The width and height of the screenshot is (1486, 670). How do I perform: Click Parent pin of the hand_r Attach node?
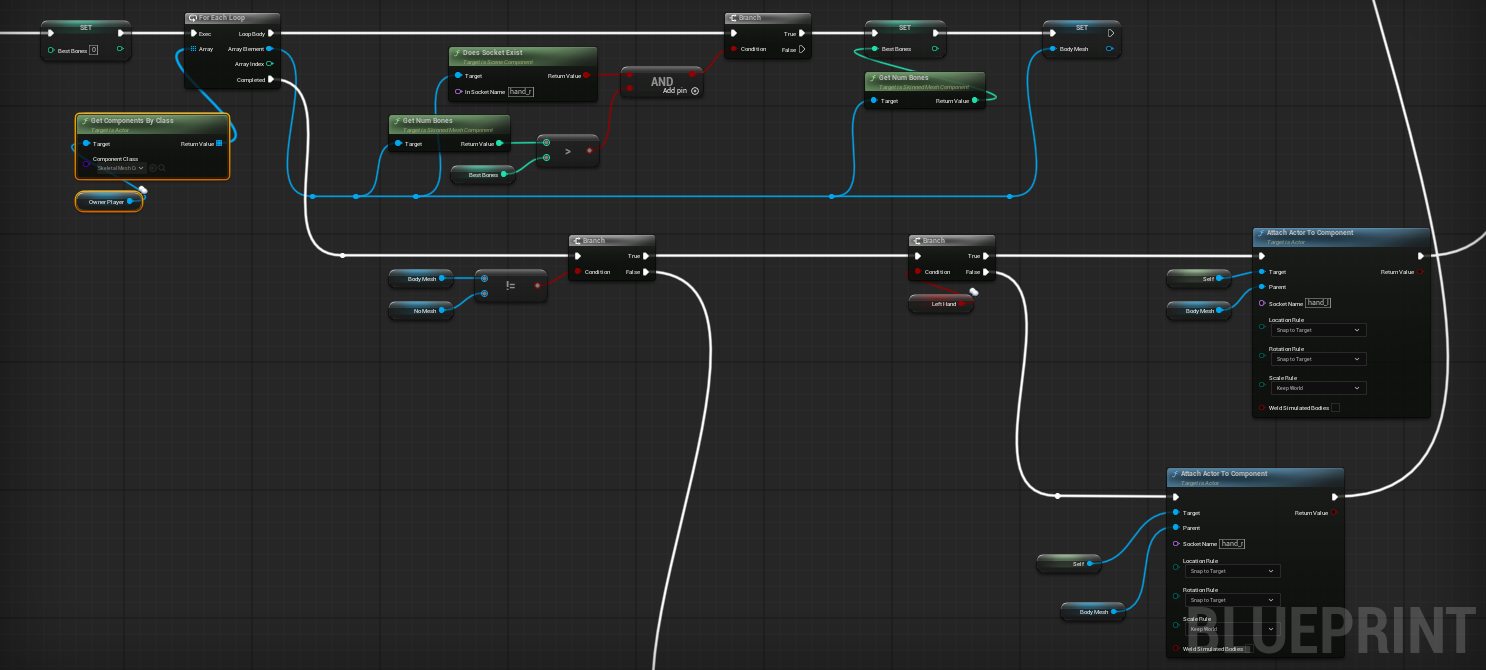point(1176,528)
